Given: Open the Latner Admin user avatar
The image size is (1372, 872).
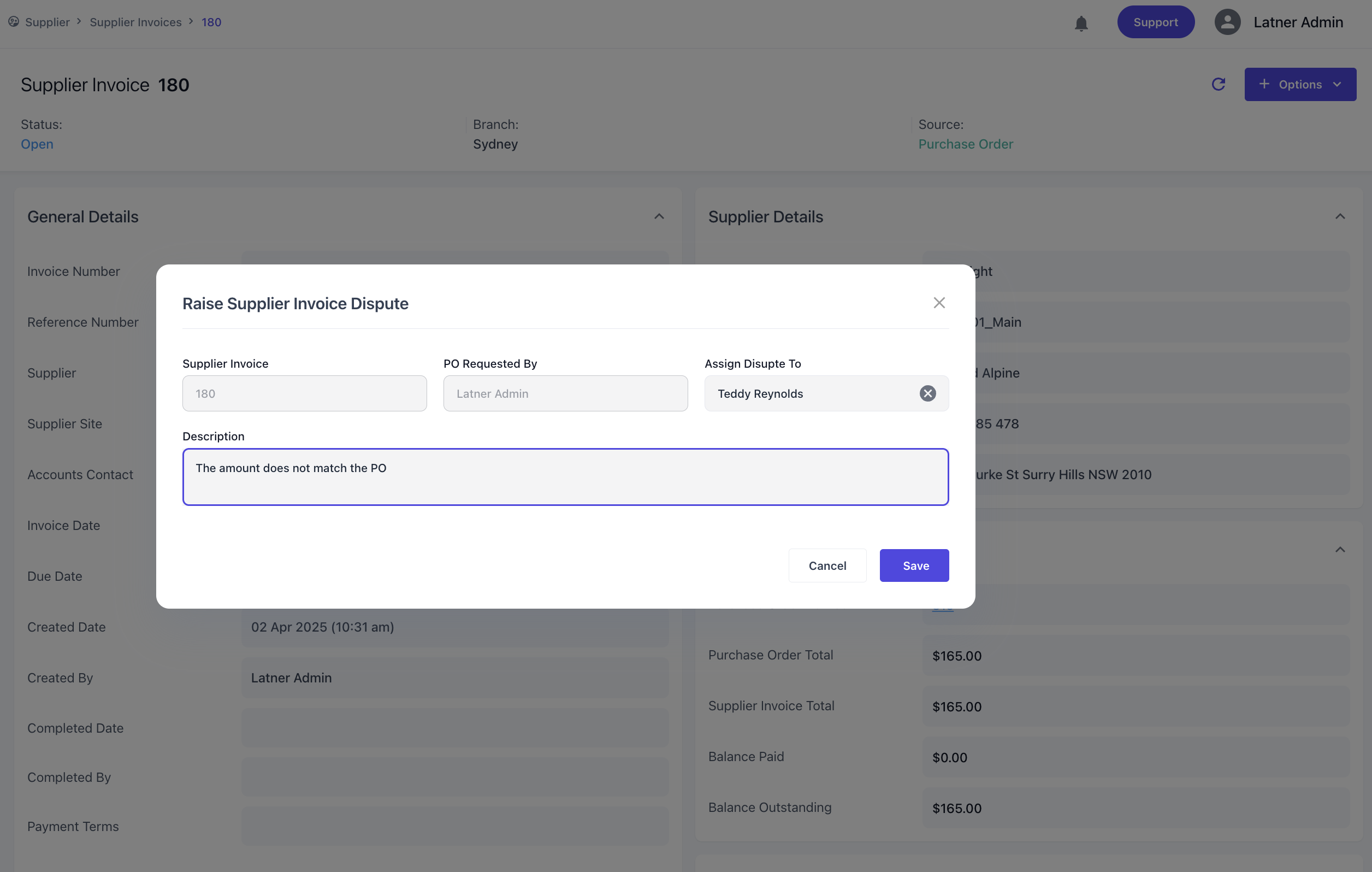Looking at the screenshot, I should [x=1227, y=22].
